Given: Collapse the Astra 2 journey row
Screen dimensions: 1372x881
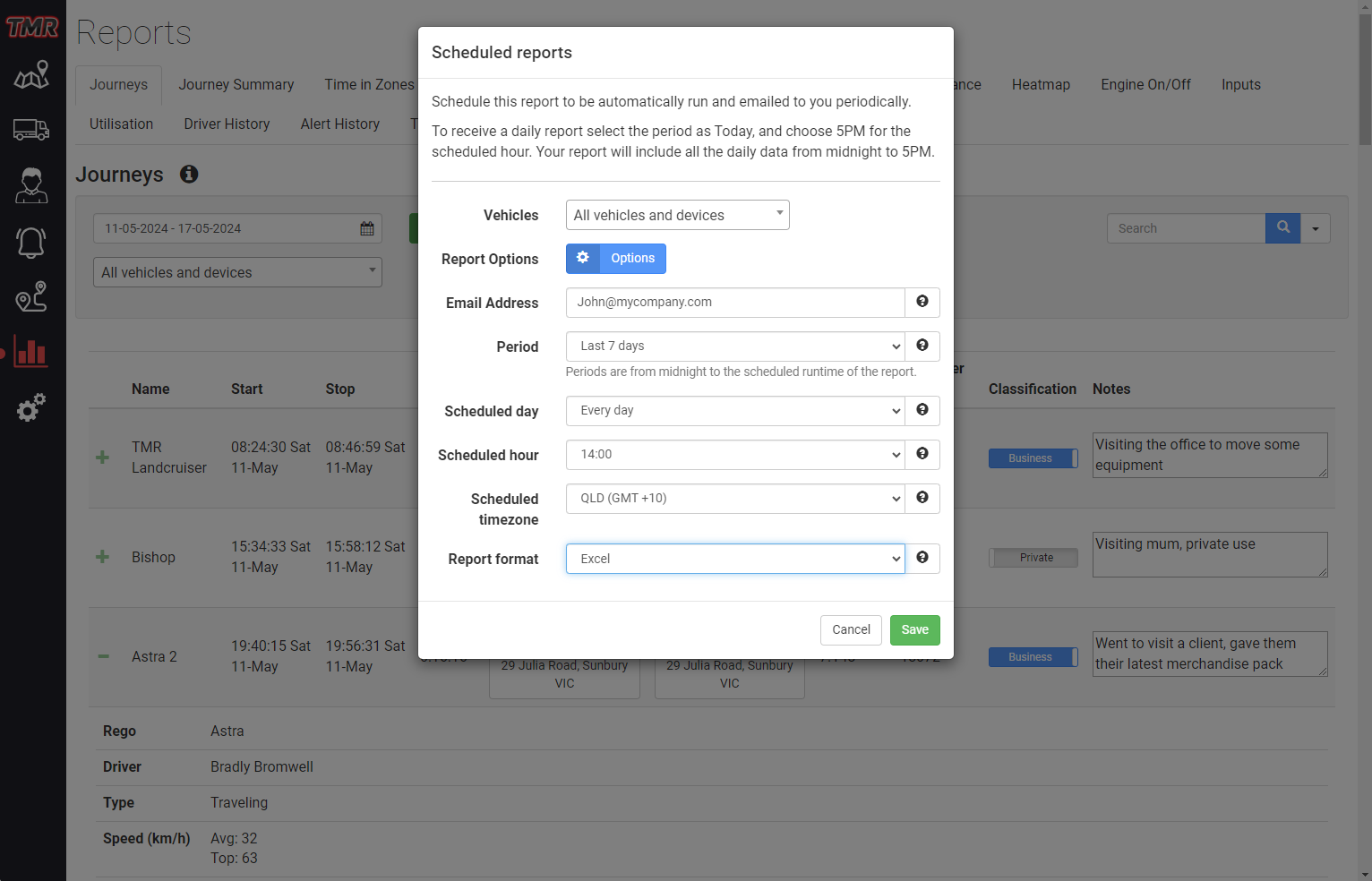Looking at the screenshot, I should [103, 657].
